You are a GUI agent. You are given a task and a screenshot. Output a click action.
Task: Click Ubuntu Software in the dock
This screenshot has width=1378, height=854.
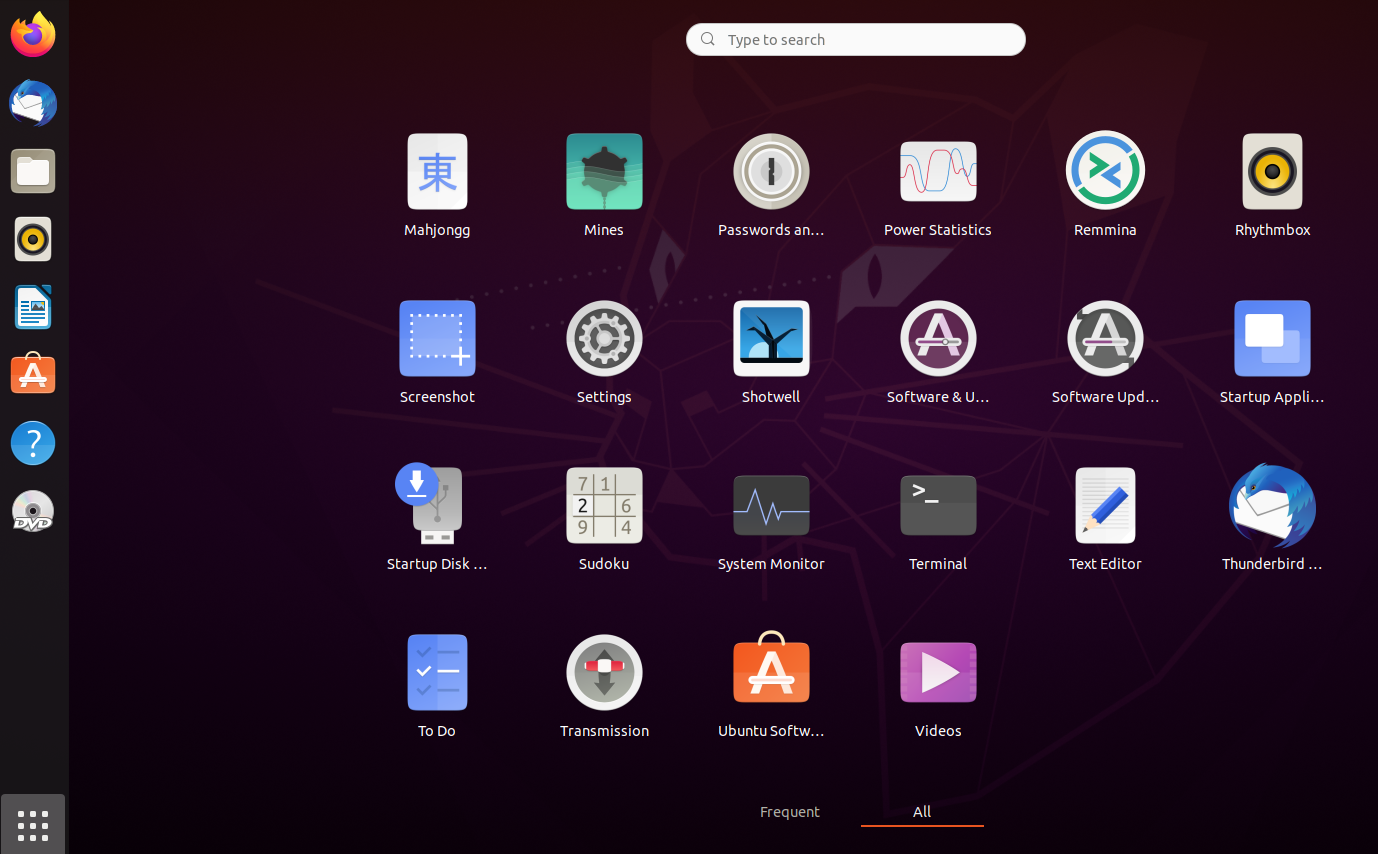[33, 373]
